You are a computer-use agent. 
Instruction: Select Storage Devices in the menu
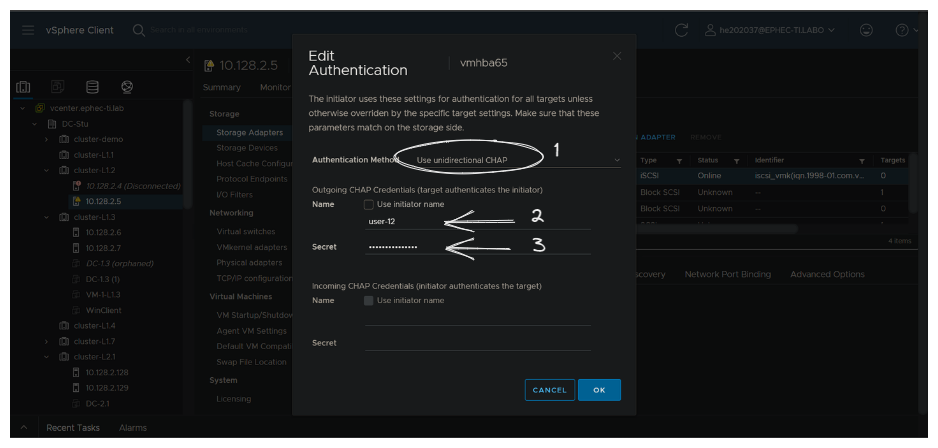[246, 148]
